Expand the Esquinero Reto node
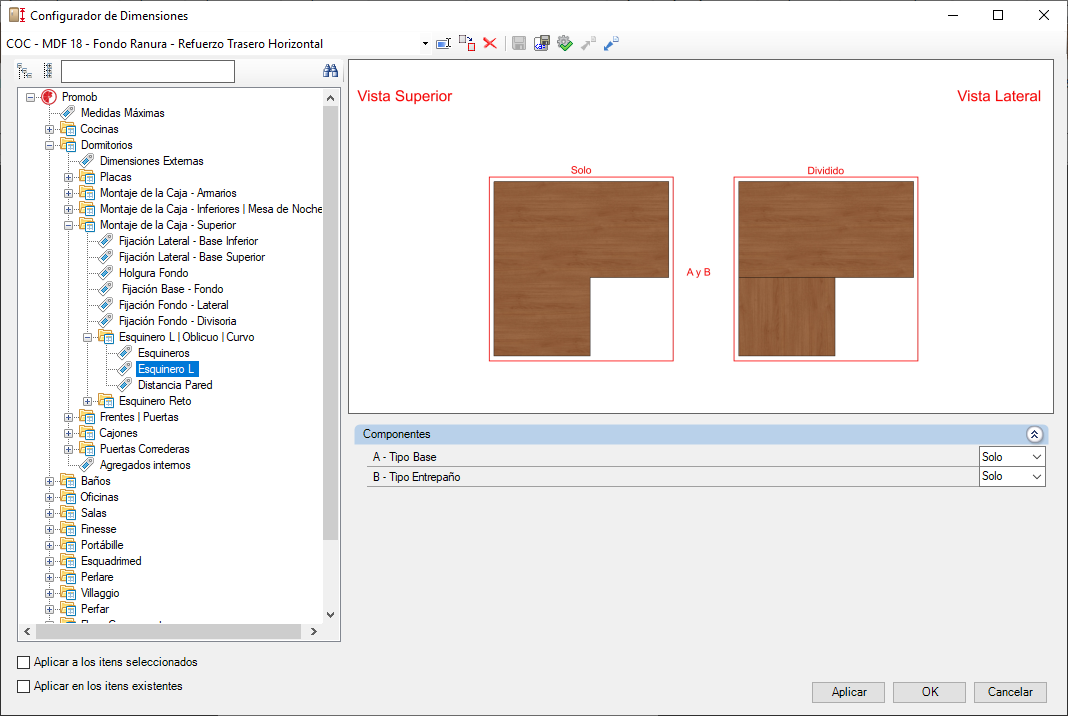The width and height of the screenshot is (1068, 716). tap(87, 401)
